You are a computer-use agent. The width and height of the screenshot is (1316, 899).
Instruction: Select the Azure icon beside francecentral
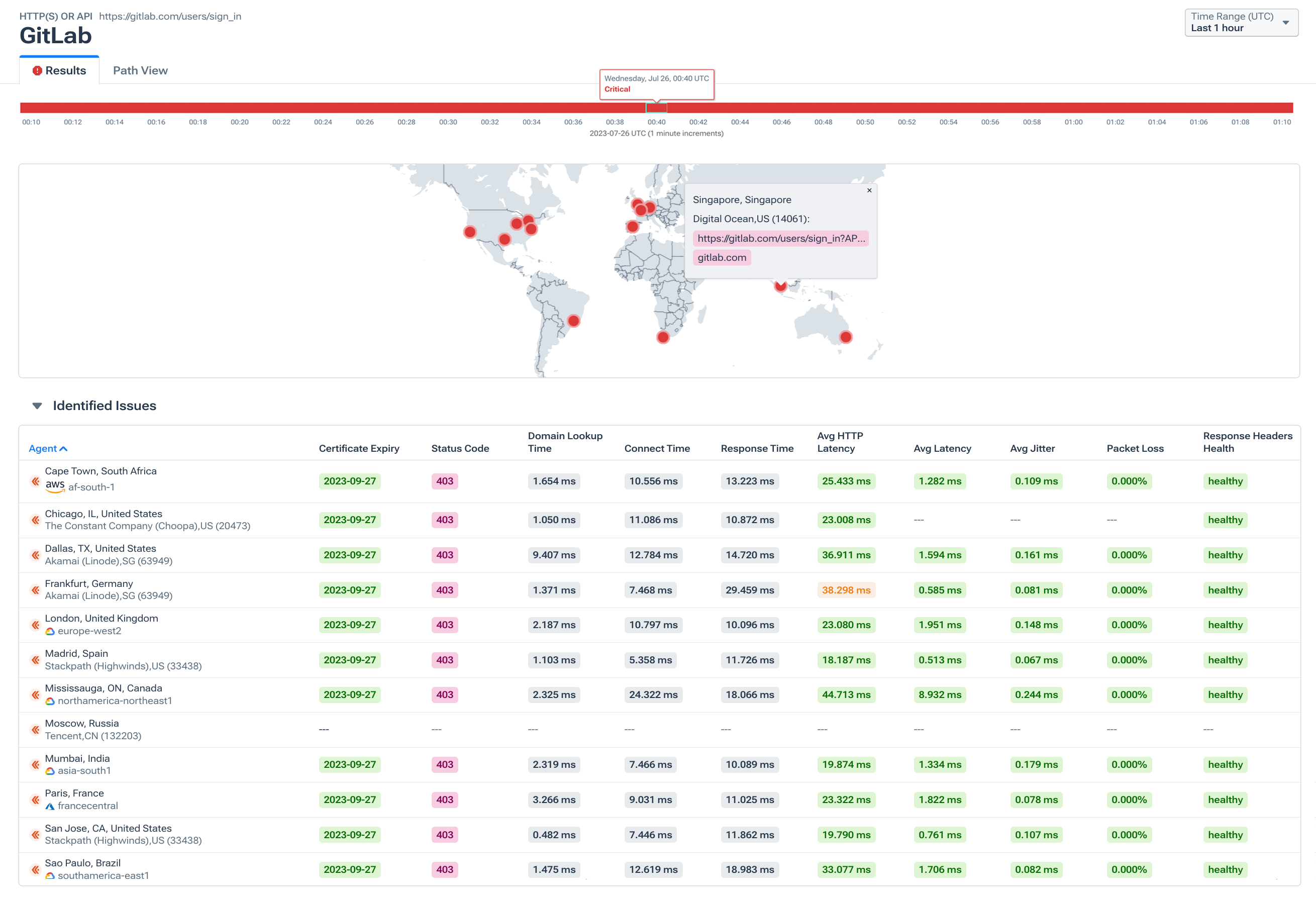(x=50, y=806)
